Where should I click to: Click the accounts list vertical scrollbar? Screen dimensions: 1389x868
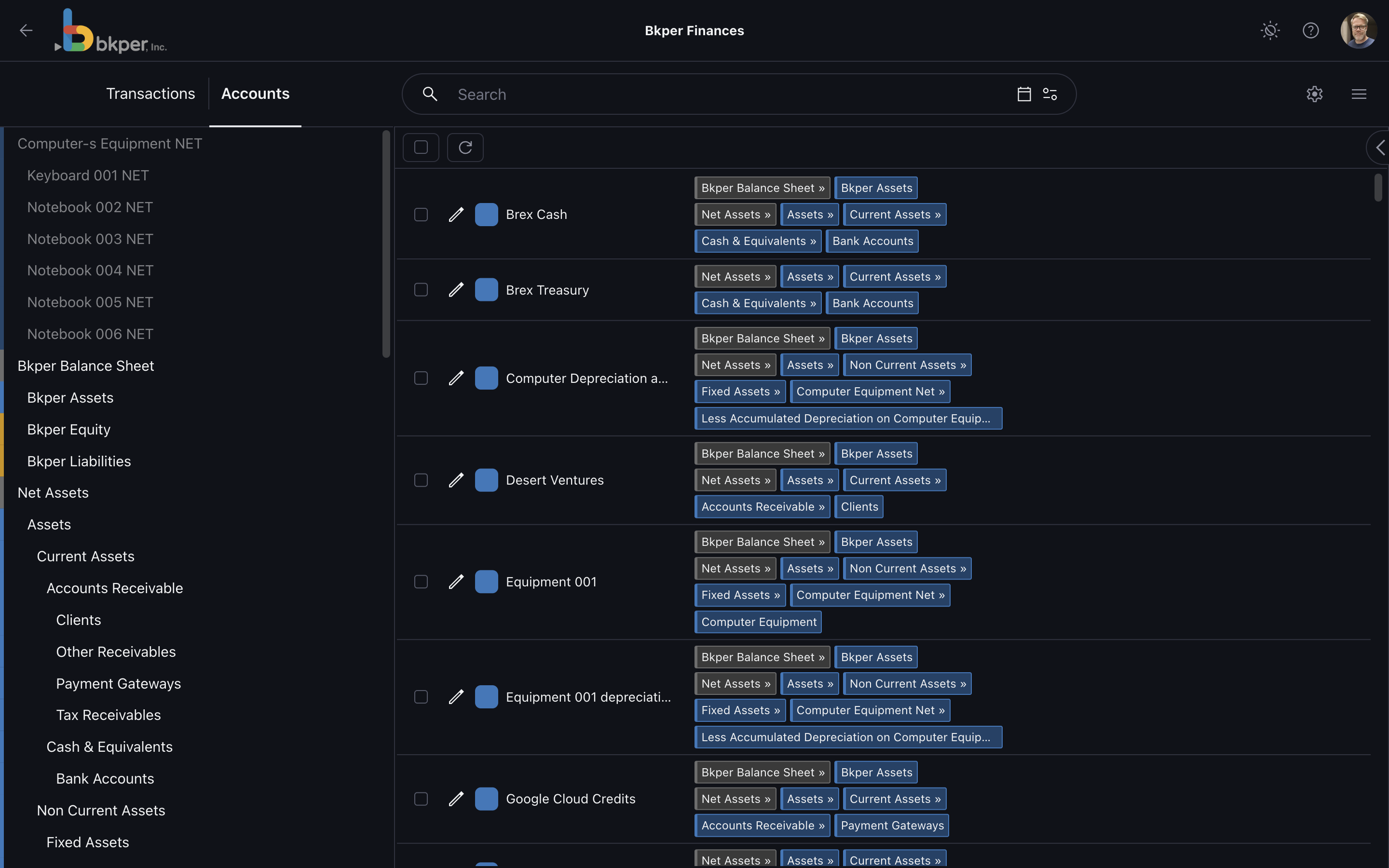point(1378,188)
